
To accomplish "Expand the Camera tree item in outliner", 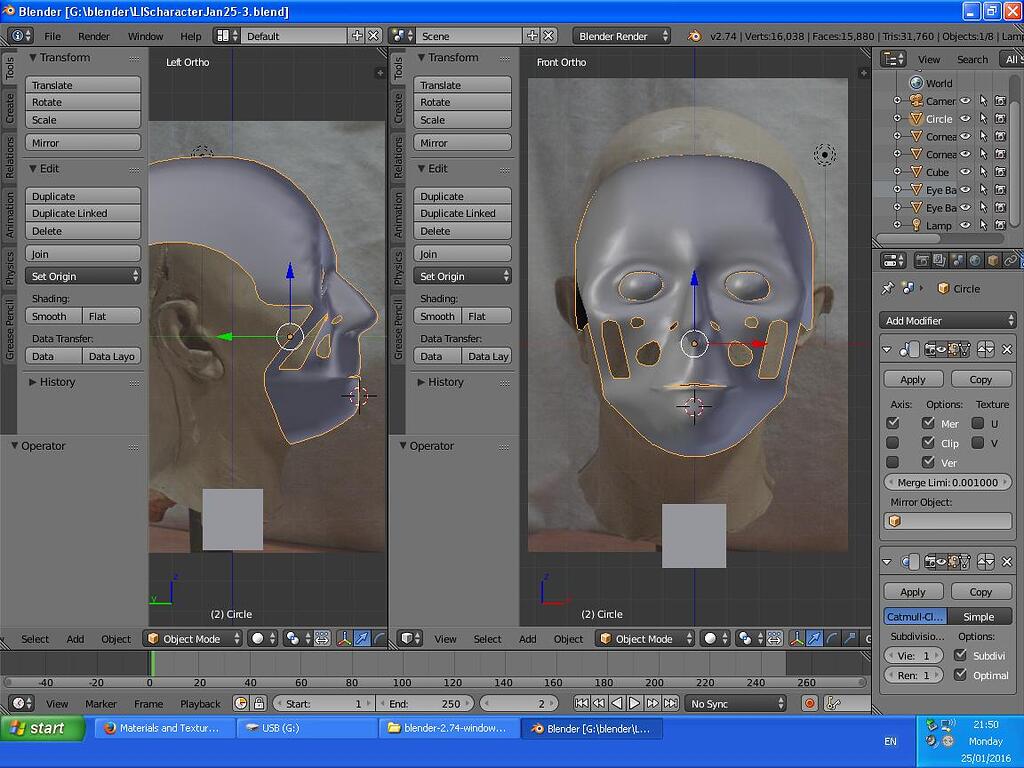I will click(x=897, y=101).
